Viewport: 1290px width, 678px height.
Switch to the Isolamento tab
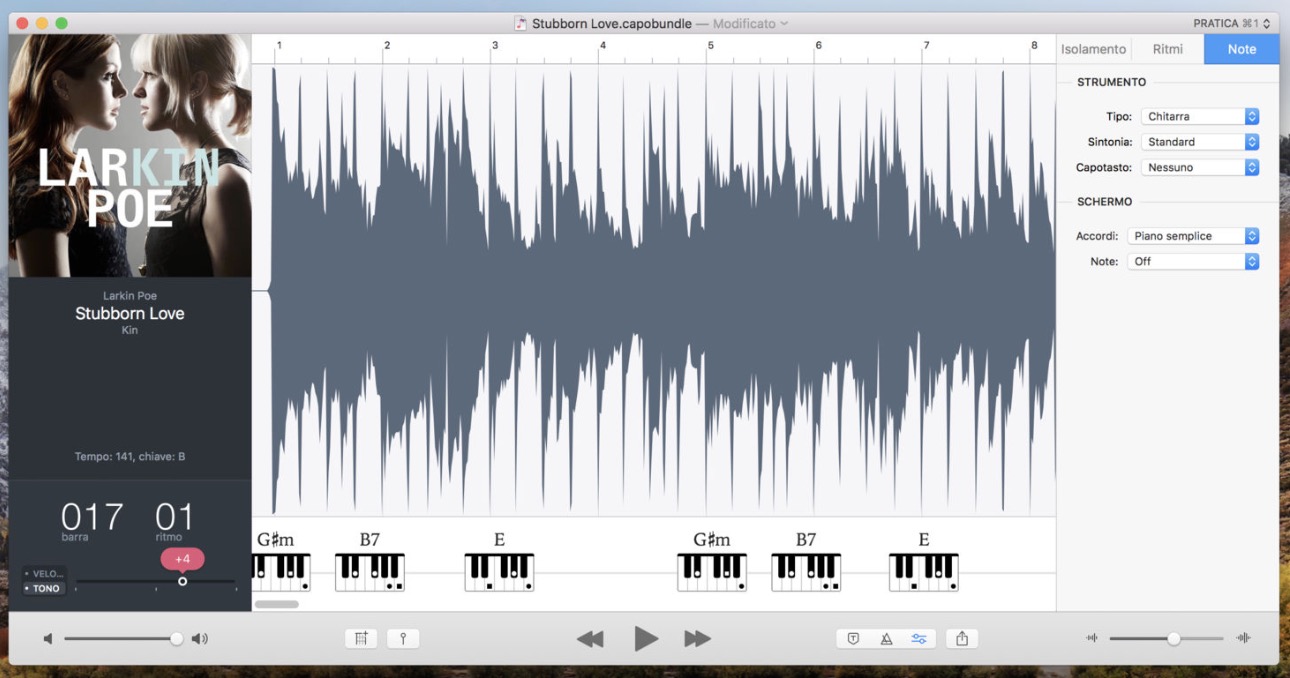point(1093,49)
